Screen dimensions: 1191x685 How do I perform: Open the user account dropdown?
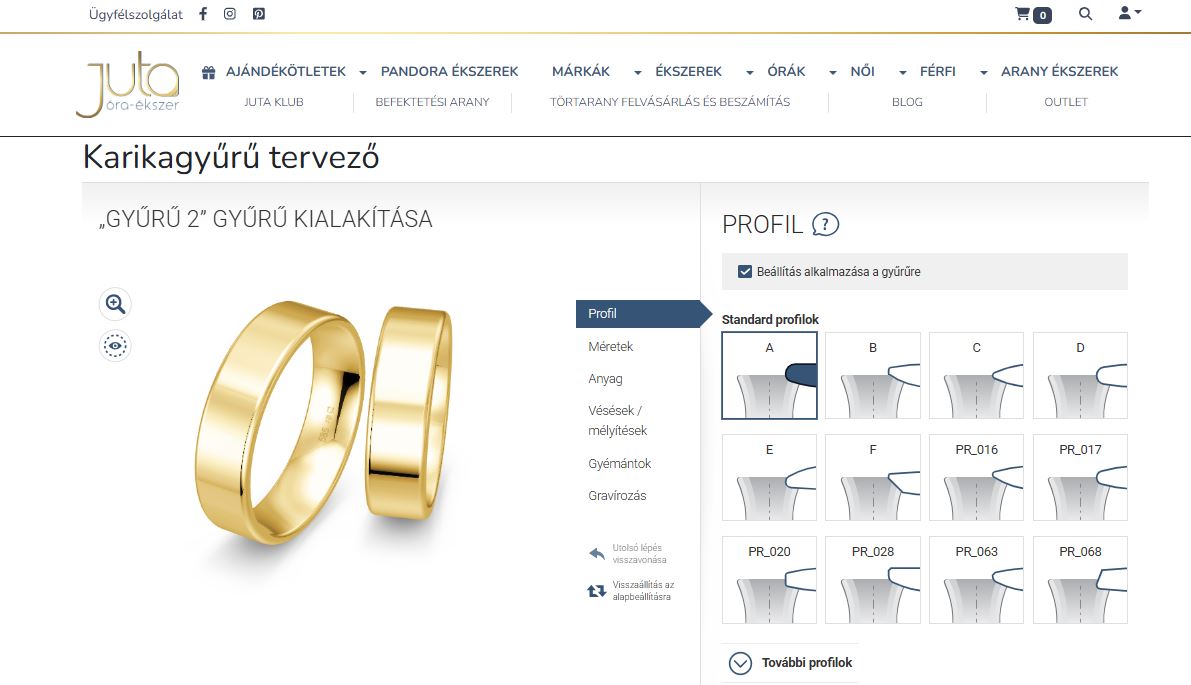point(1129,13)
